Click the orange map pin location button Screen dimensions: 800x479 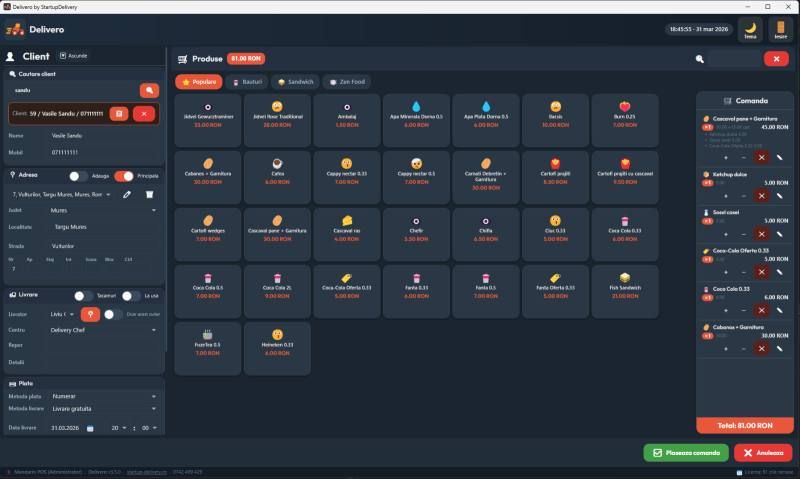coord(91,314)
